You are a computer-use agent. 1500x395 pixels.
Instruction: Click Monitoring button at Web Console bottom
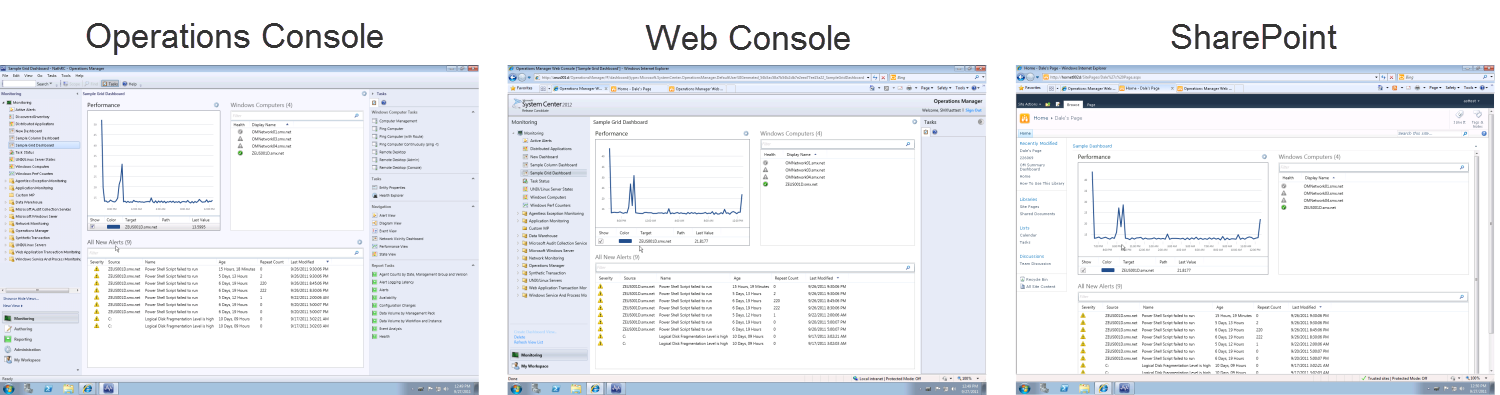[x=548, y=355]
